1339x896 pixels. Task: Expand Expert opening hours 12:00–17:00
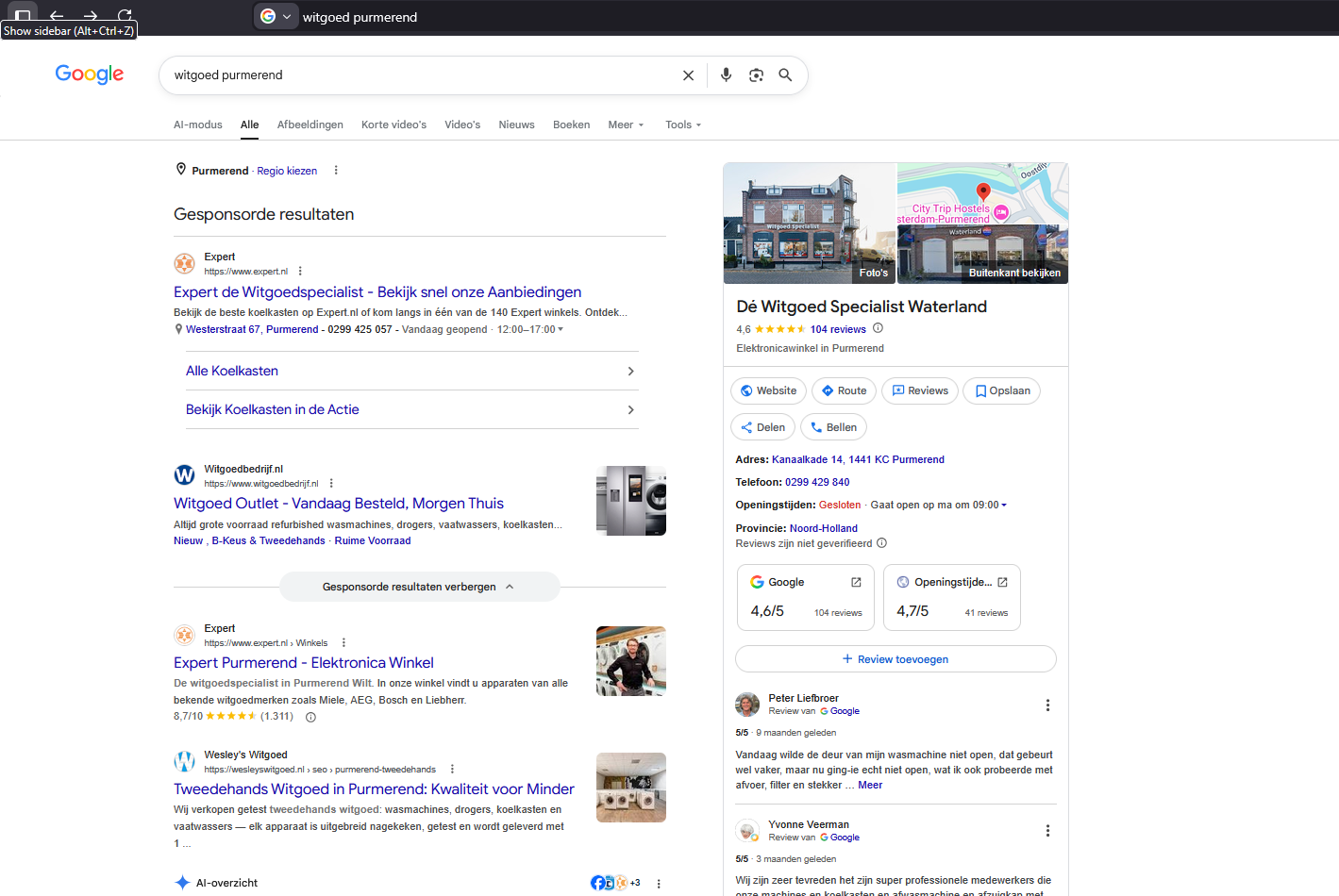pos(530,330)
